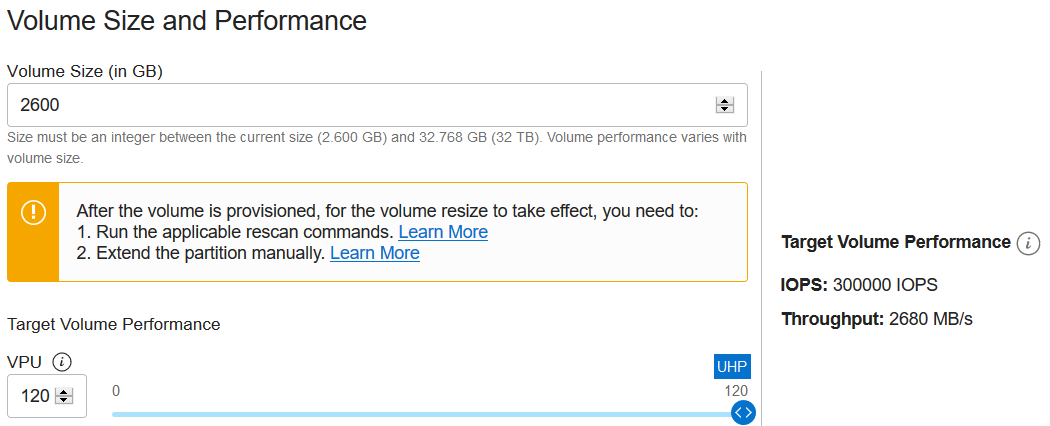
Task: Click the middle of the VPU slider track
Action: 427,415
